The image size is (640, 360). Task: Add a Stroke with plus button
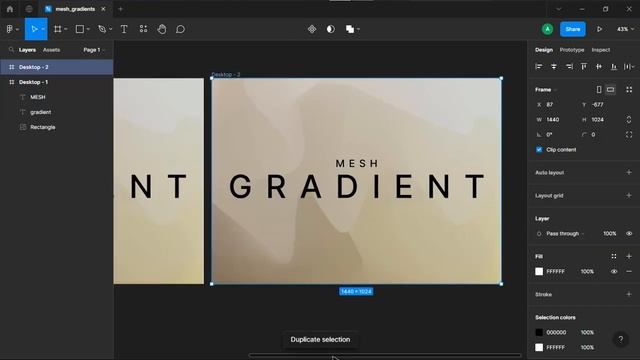pyautogui.click(x=629, y=294)
